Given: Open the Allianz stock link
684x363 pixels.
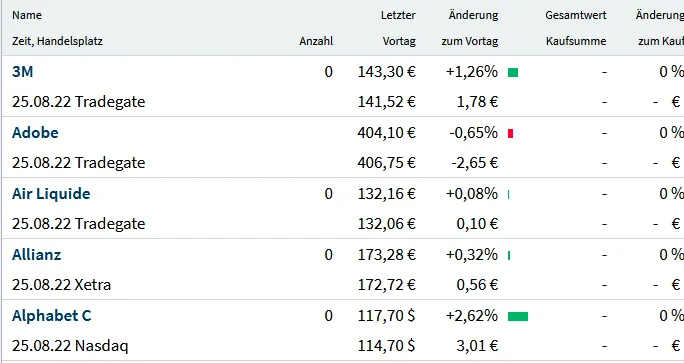Looking at the screenshot, I should (x=36, y=255).
